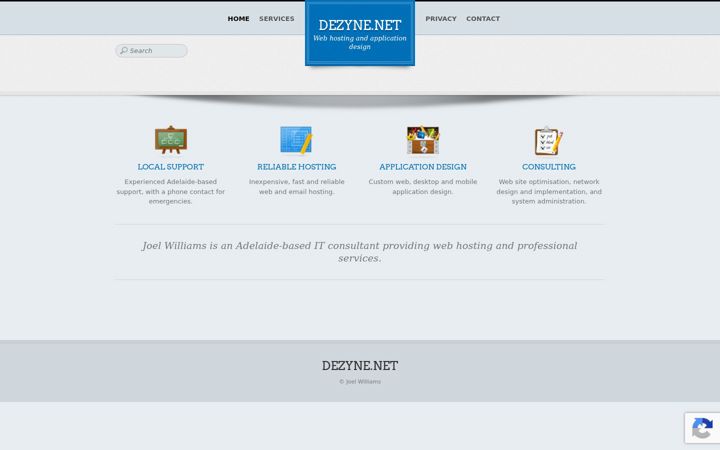The width and height of the screenshot is (720, 450).
Task: Click 'Inexpensive, fast and reliable' hosting description
Action: tap(297, 187)
